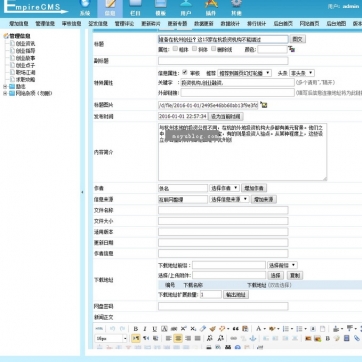The image size is (362, 362).
Task: Apply superscript in the editor toolbar
Action: click(183, 329)
